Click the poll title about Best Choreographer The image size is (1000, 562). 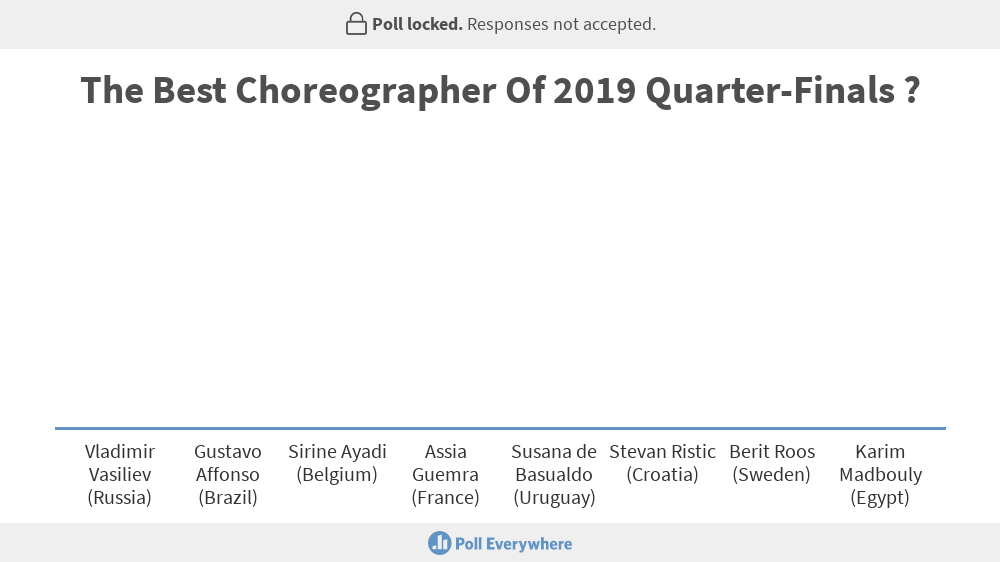[x=500, y=91]
